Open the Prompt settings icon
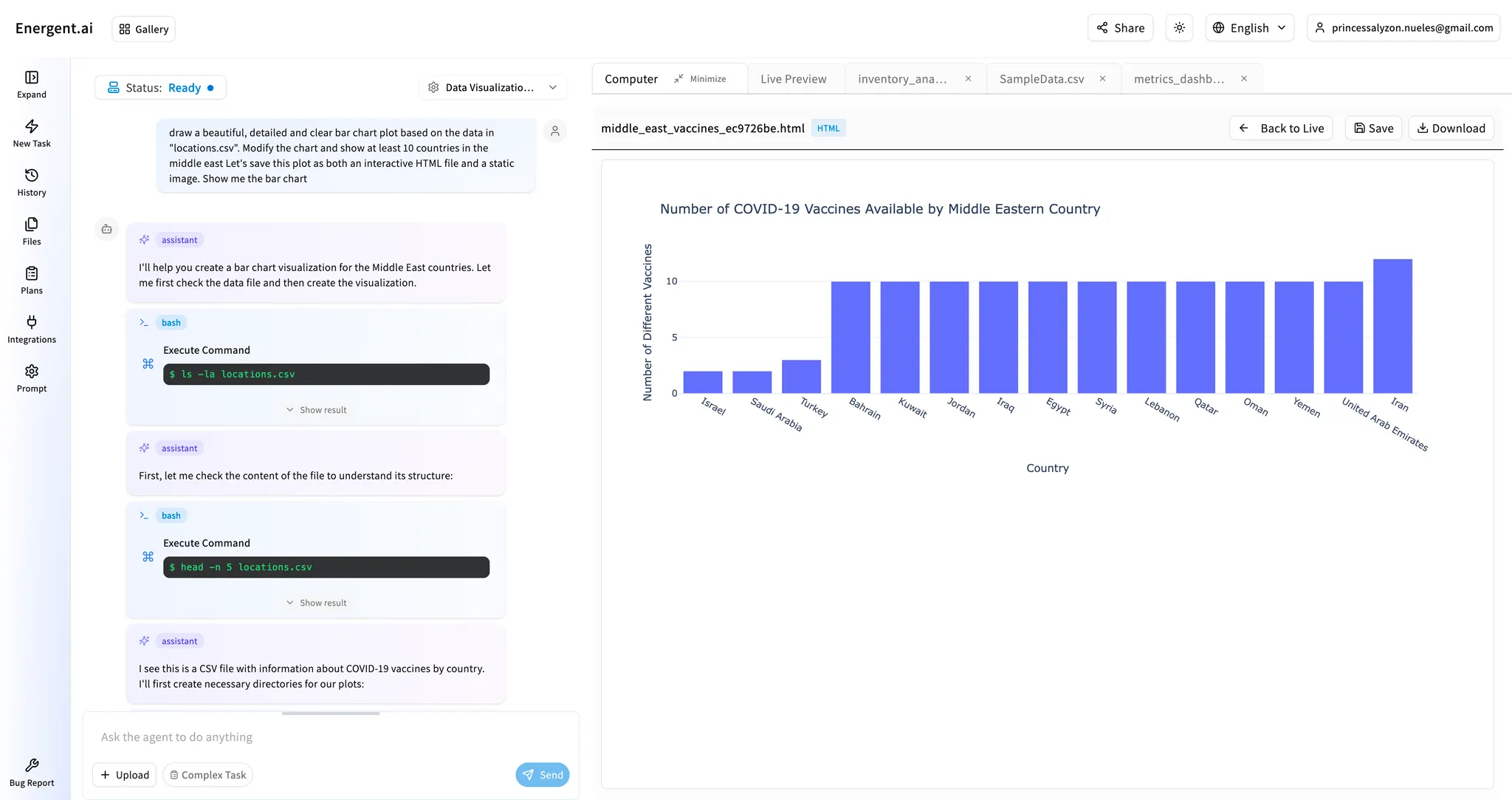 [x=31, y=378]
